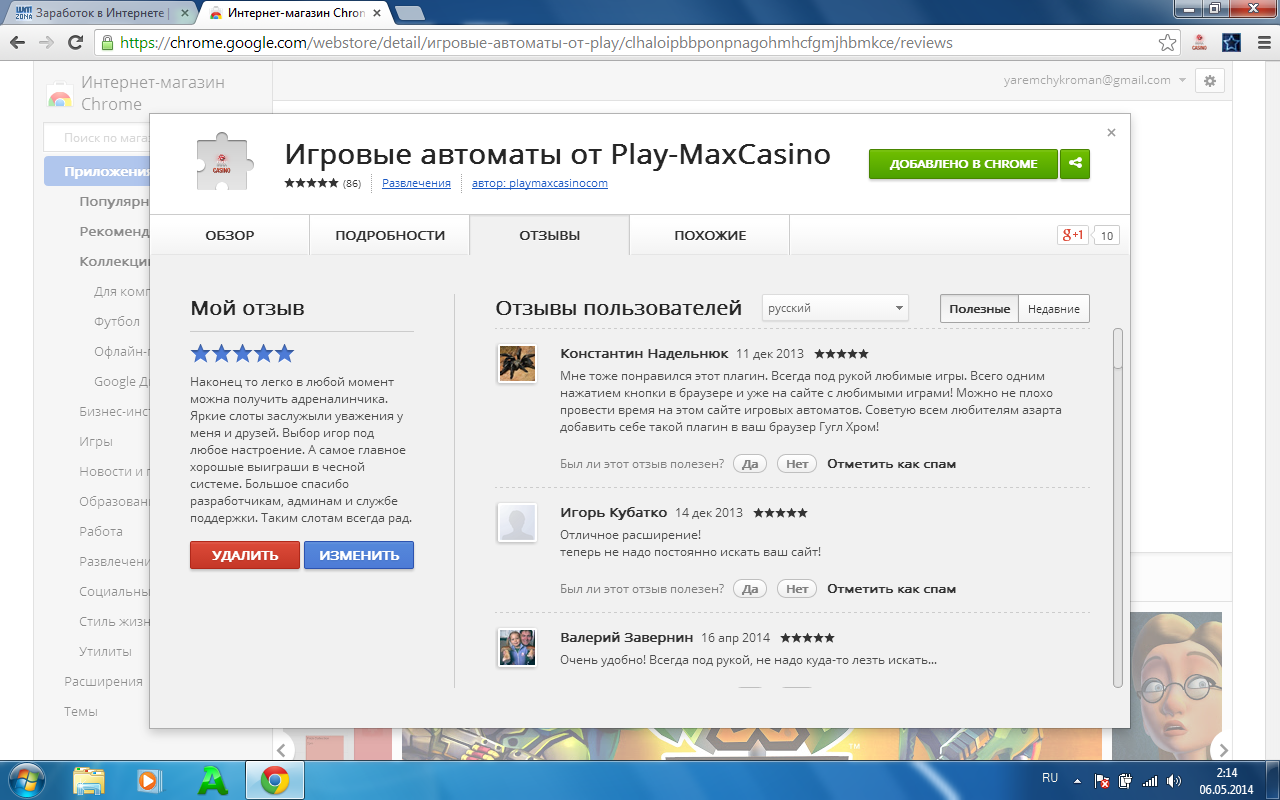Go back with the browser back arrow
The width and height of the screenshot is (1280, 800).
(17, 43)
